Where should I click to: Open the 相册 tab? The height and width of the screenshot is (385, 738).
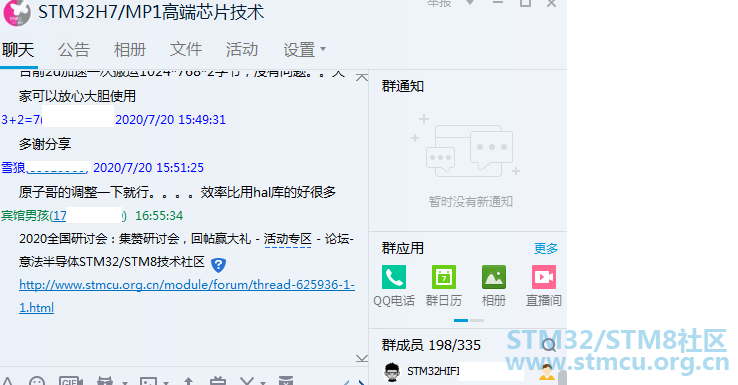click(x=130, y=49)
